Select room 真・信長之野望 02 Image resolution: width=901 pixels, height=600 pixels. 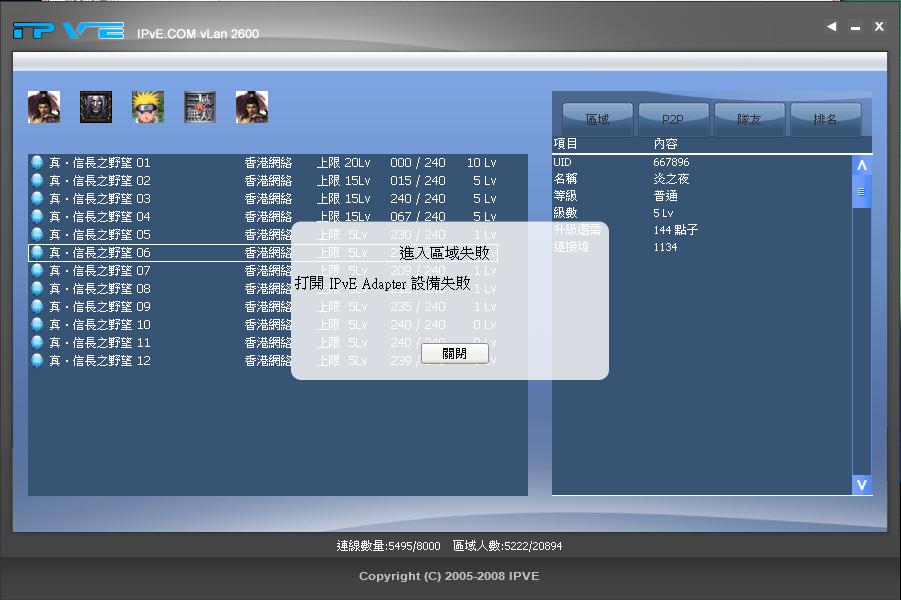click(x=263, y=180)
